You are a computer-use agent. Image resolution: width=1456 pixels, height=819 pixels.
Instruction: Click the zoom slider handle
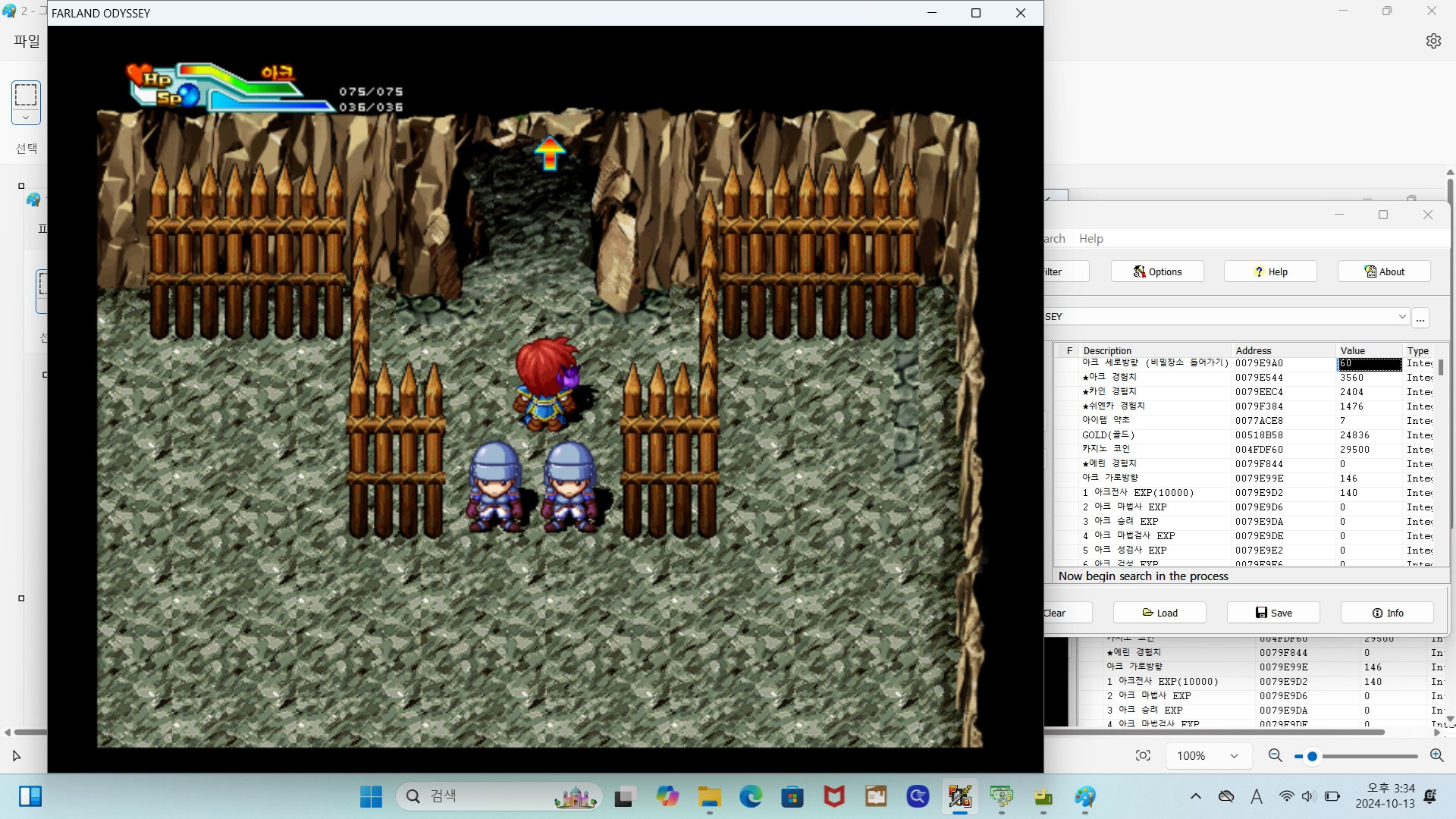coord(1312,756)
